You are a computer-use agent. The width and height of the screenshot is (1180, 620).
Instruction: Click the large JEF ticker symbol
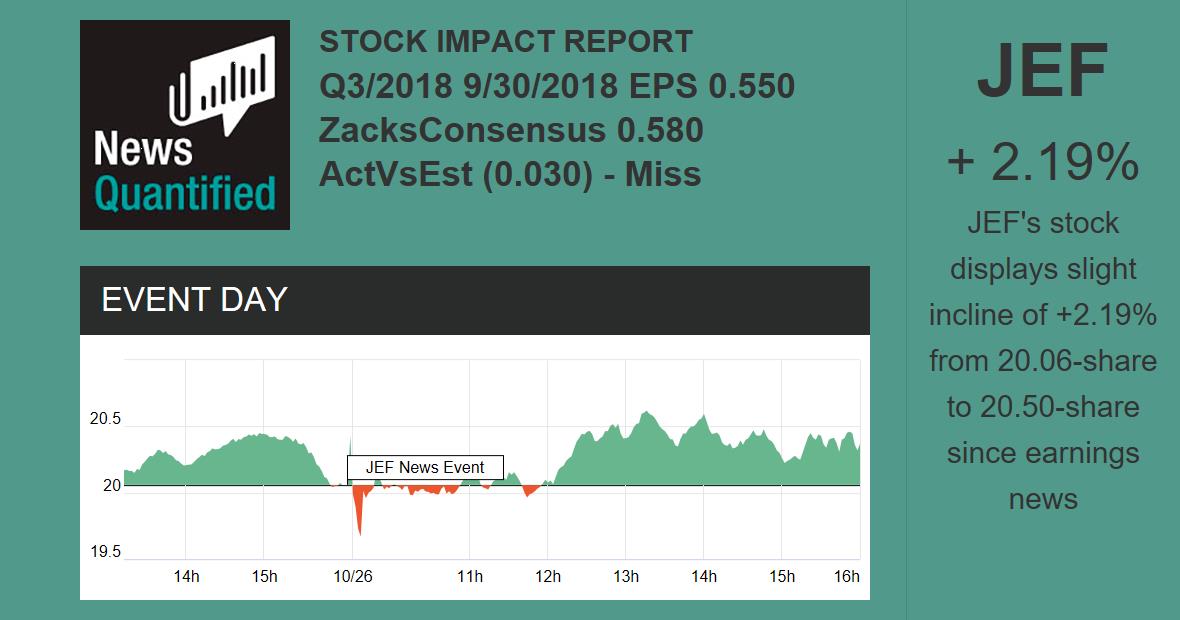[1042, 72]
